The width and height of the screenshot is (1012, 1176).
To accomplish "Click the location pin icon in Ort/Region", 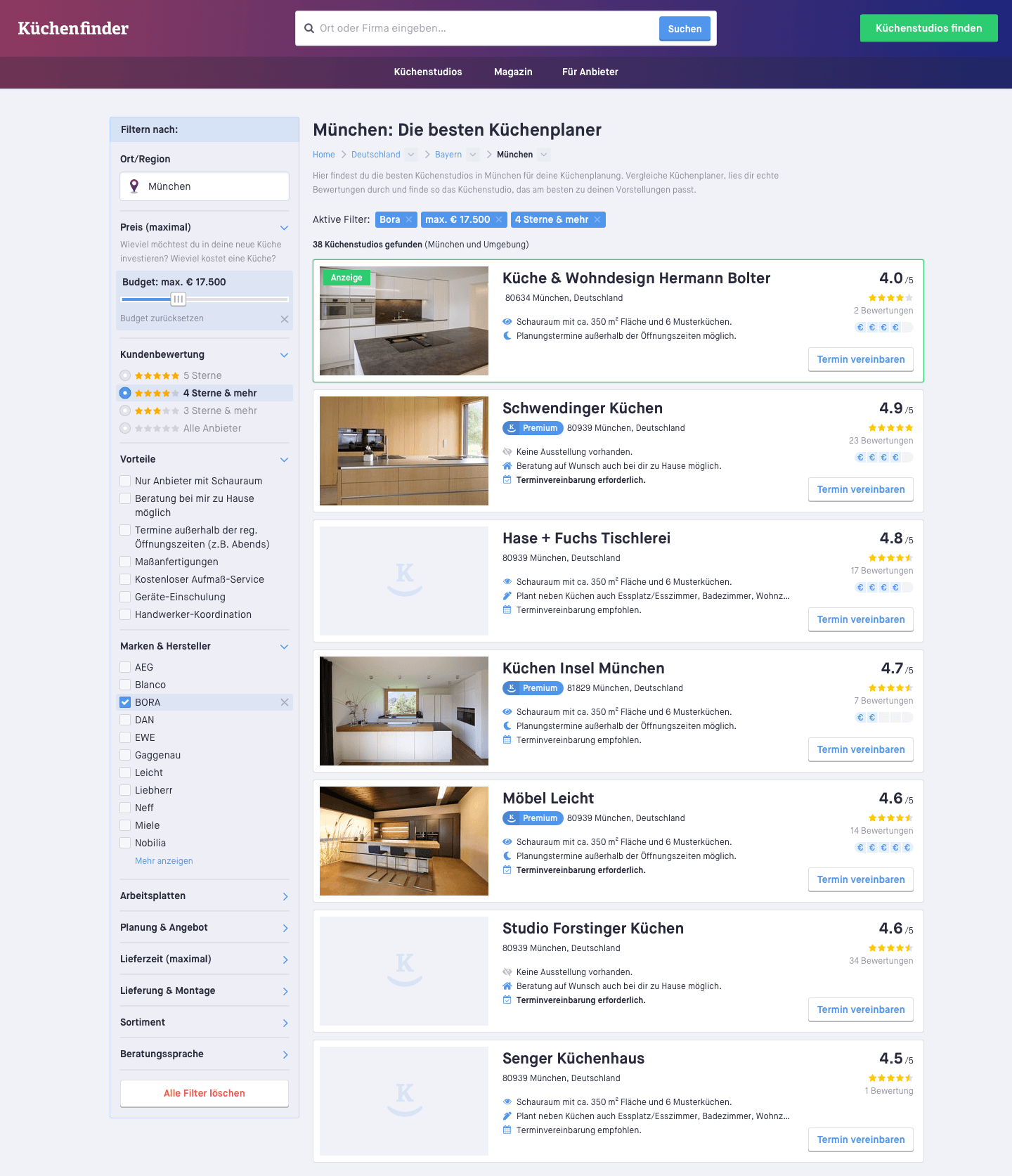I will point(134,186).
